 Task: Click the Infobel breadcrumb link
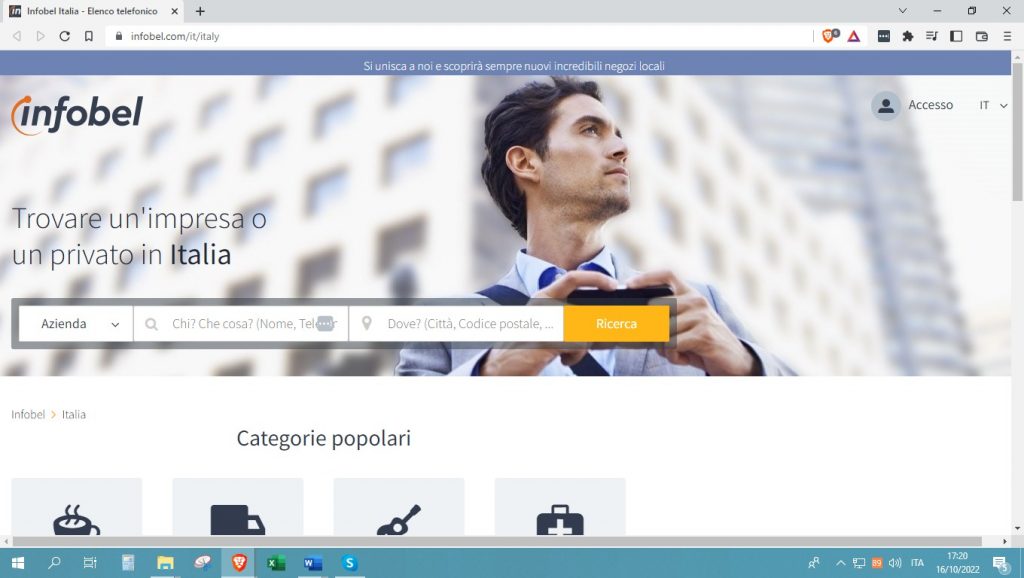click(x=28, y=414)
